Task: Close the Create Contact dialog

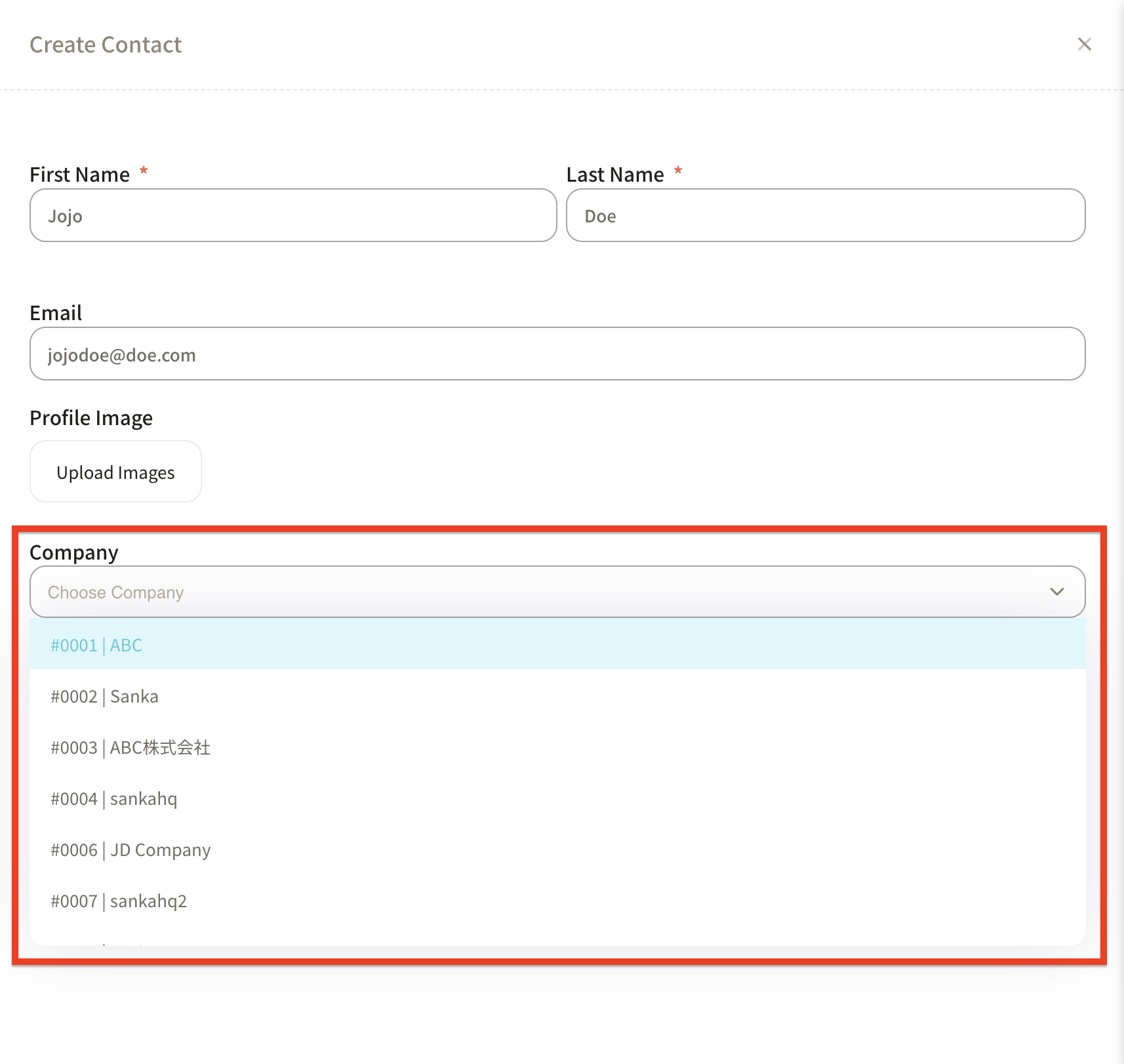Action: click(1084, 44)
